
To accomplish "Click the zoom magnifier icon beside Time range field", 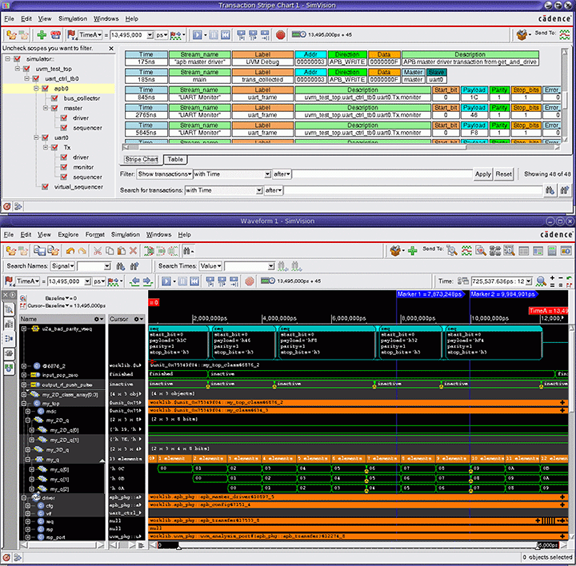I will (541, 281).
